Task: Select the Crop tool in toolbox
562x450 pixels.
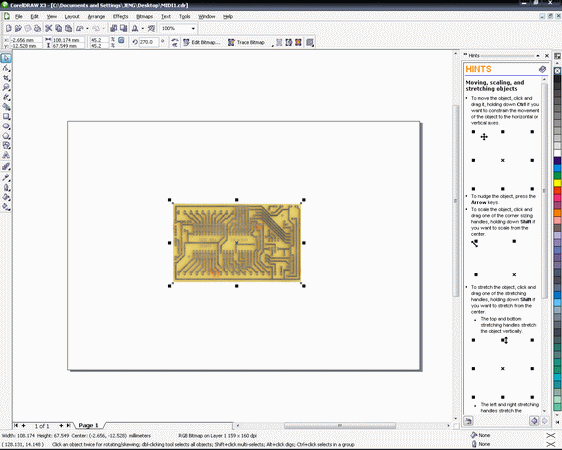Action: [x=6, y=78]
